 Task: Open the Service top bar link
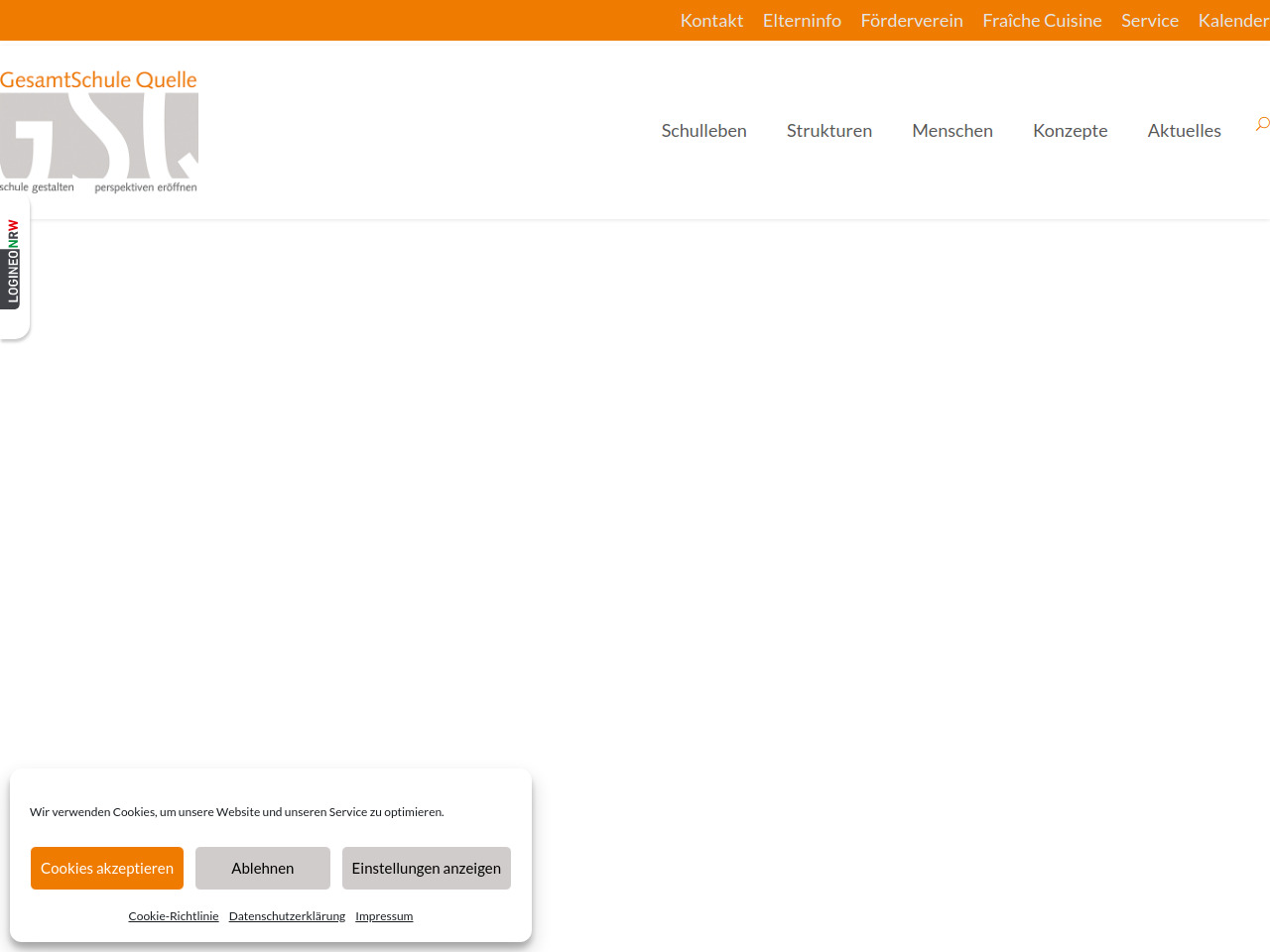(x=1150, y=21)
